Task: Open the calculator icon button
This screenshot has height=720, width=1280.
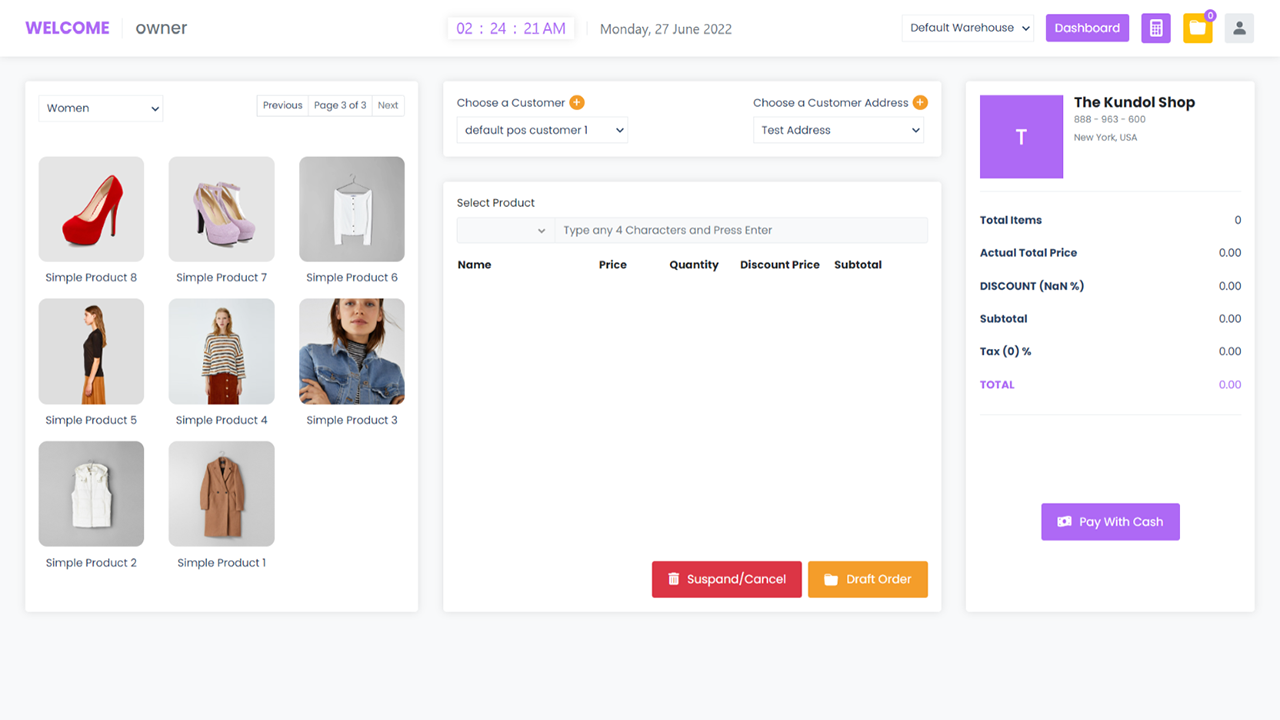Action: (x=1156, y=28)
